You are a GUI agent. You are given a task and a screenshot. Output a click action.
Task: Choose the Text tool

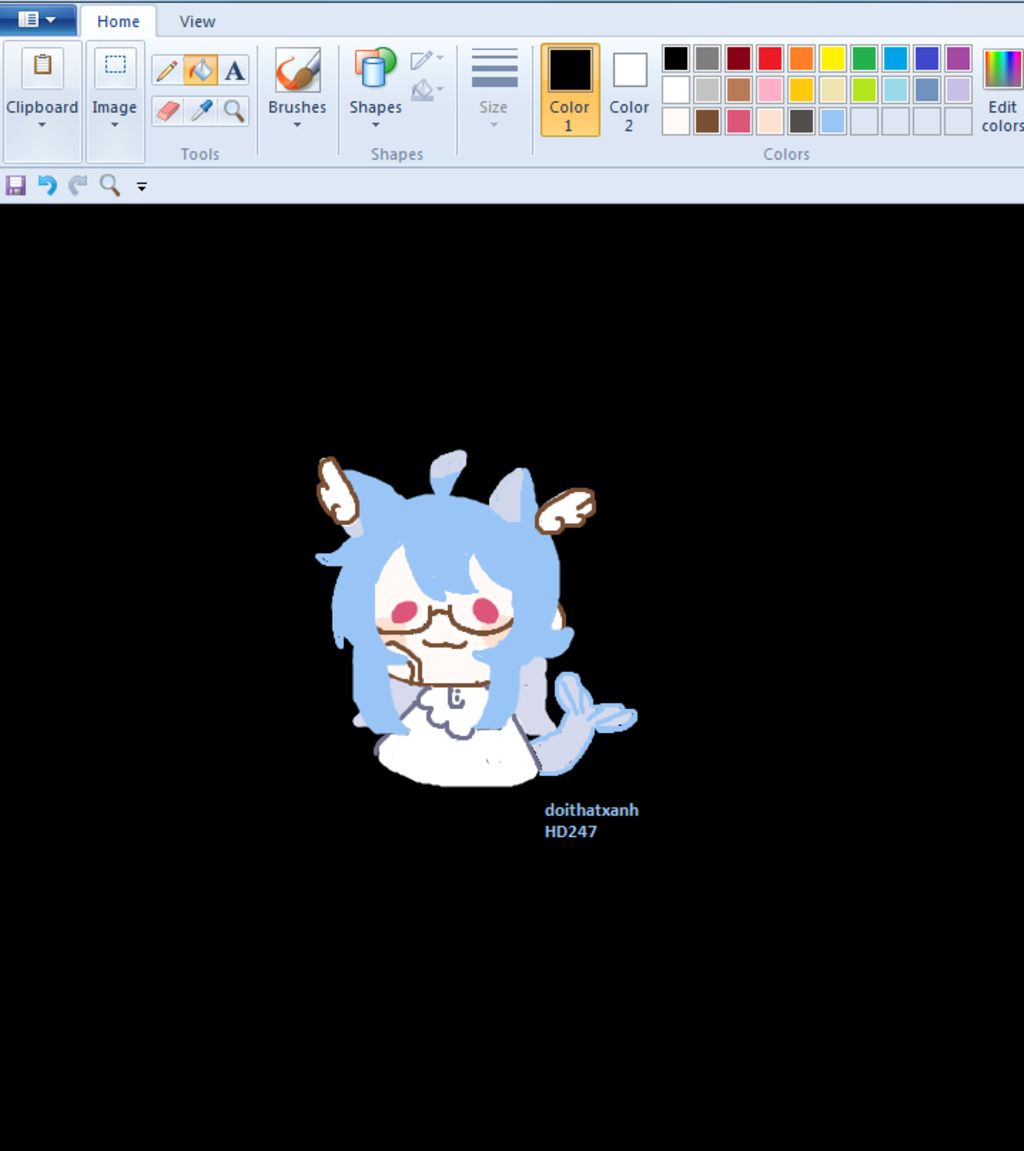234,70
